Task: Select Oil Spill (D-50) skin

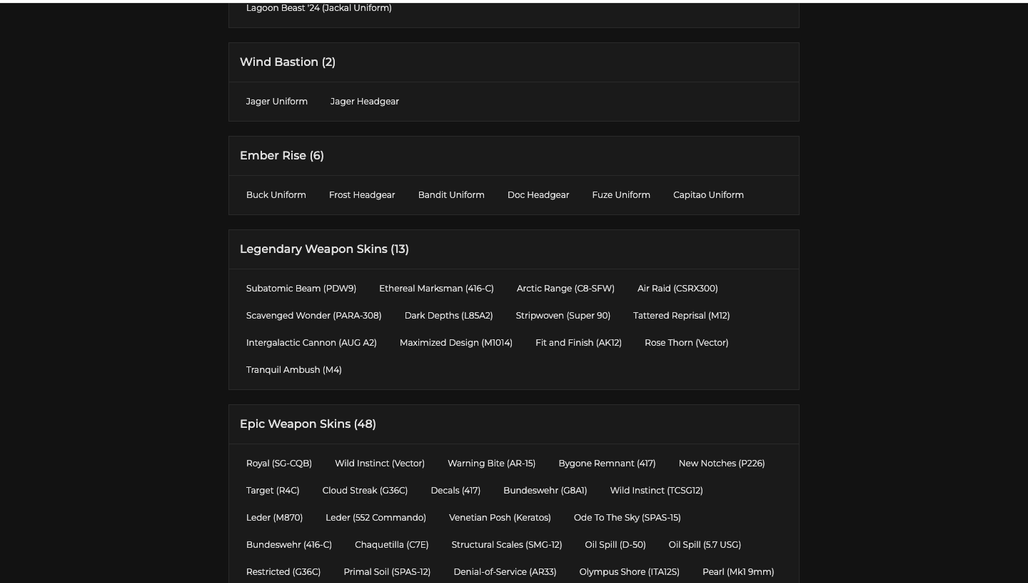Action: coord(615,545)
